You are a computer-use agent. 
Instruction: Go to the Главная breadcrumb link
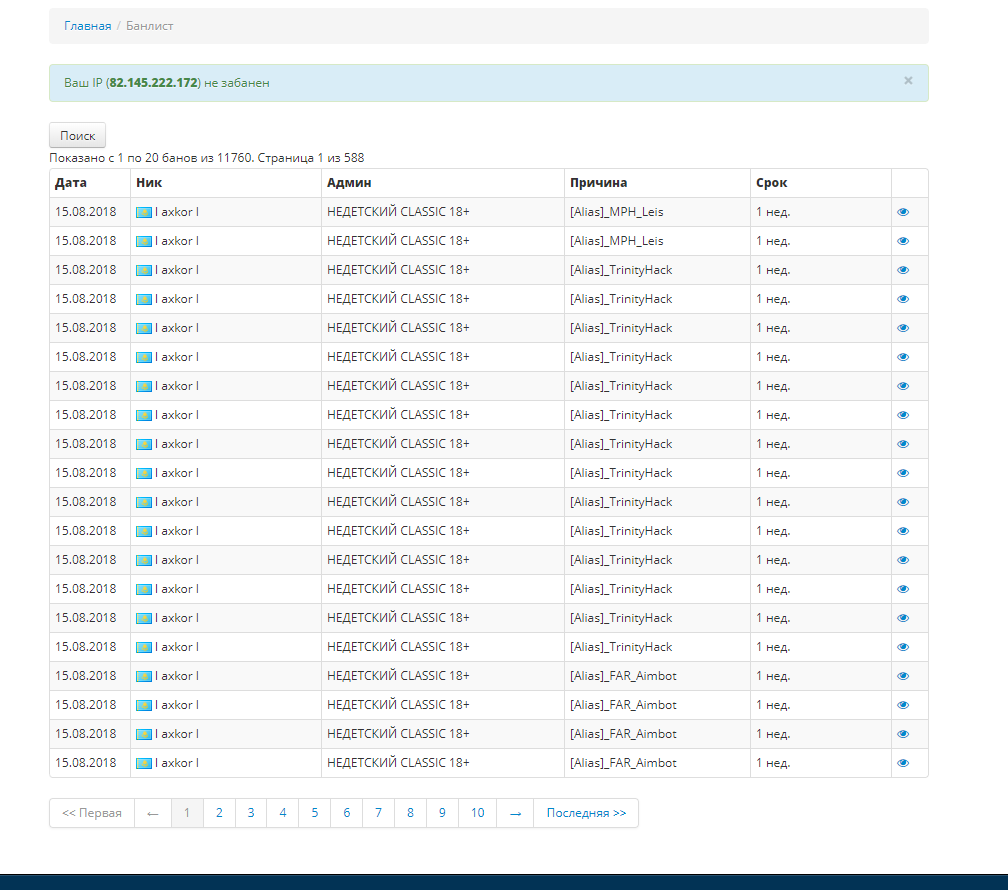pos(87,26)
